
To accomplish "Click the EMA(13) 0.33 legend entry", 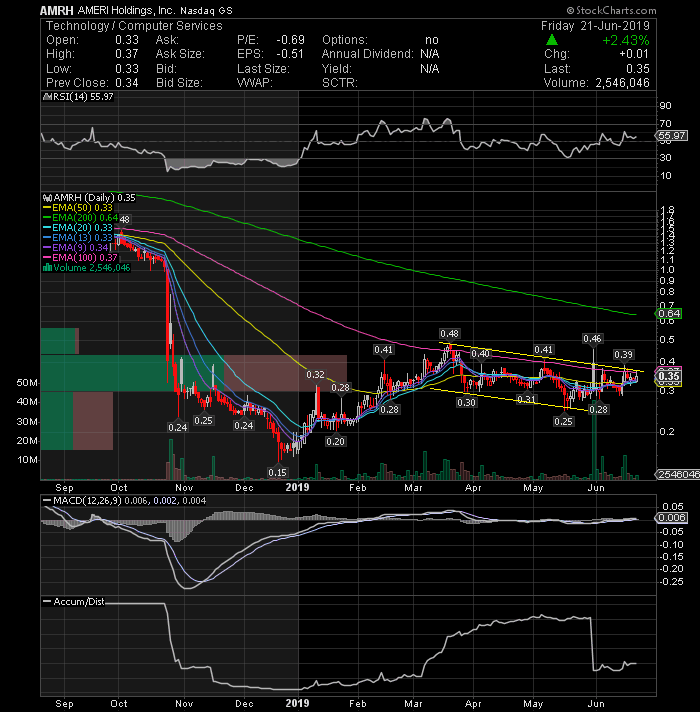I will tap(82, 238).
